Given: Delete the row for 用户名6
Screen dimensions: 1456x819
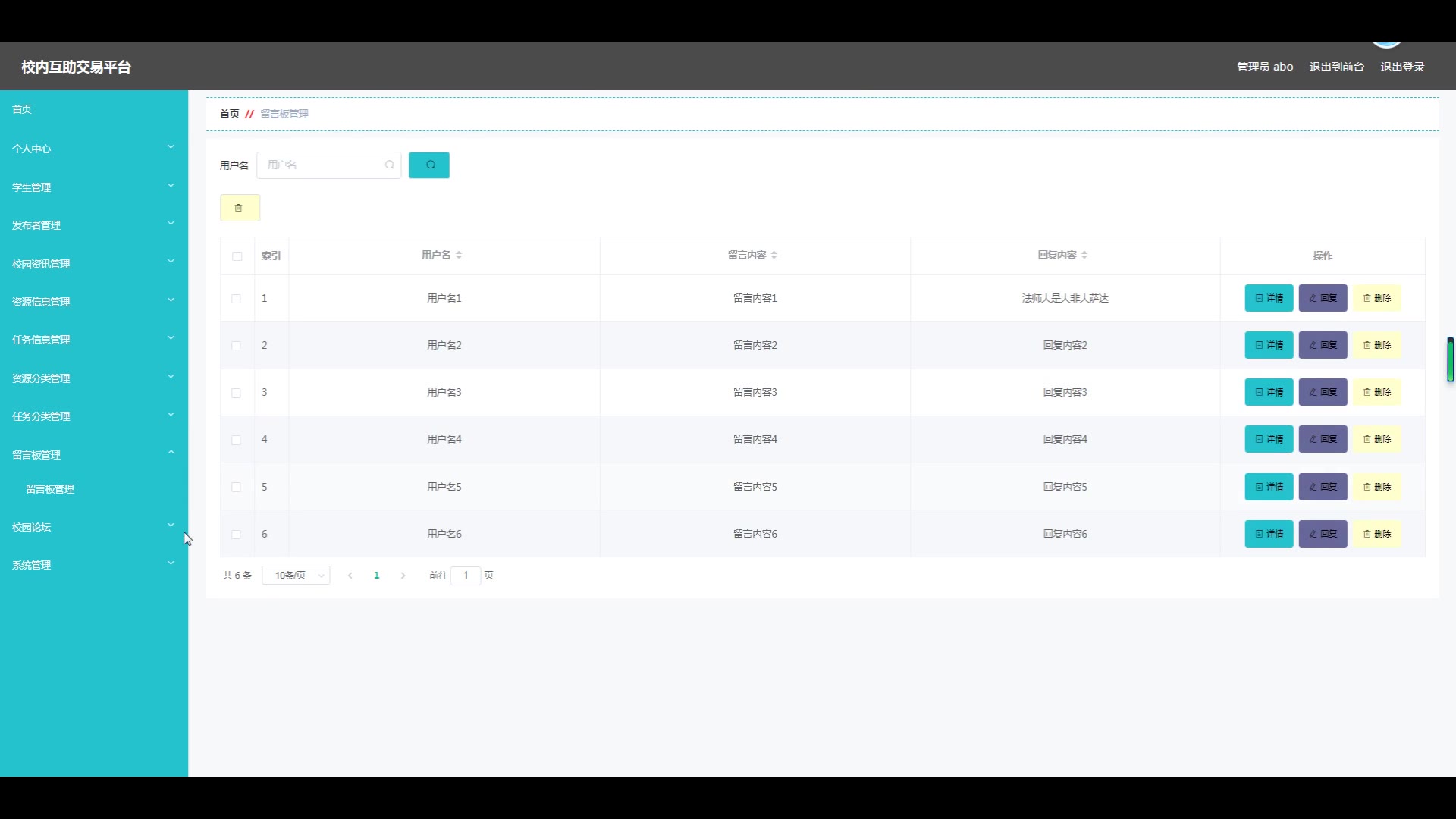Looking at the screenshot, I should [1376, 534].
